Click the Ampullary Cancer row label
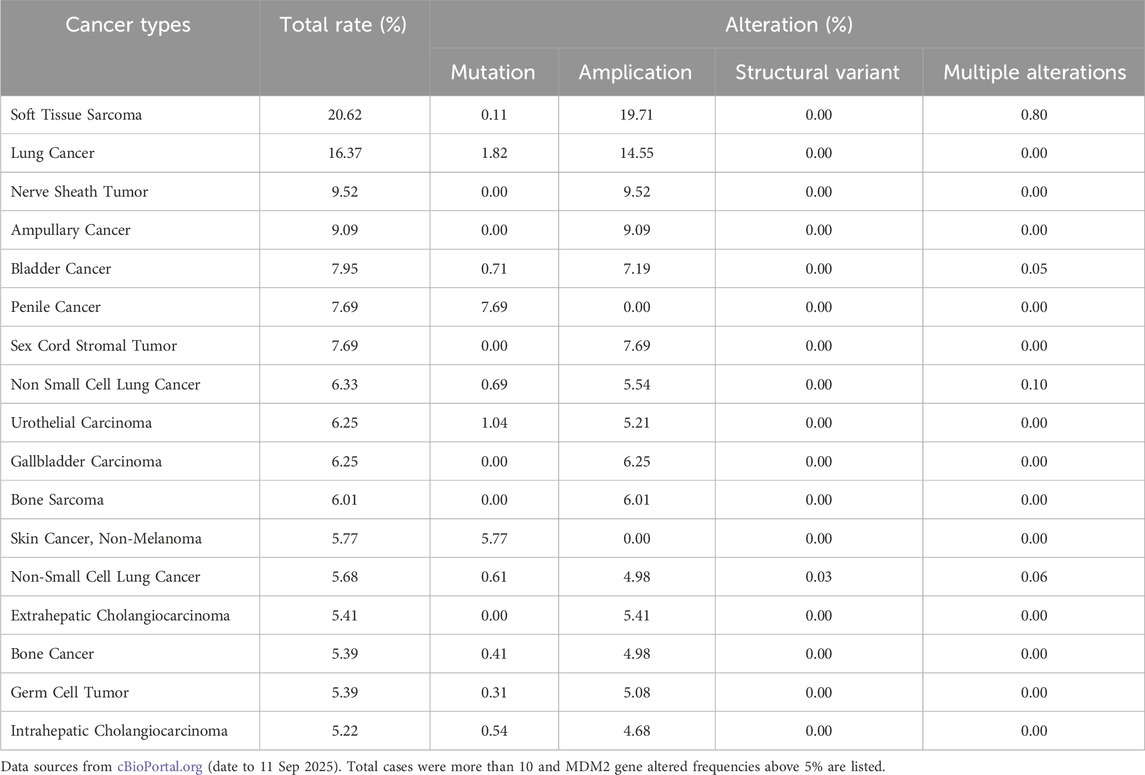The height and width of the screenshot is (775, 1145). click(x=70, y=230)
